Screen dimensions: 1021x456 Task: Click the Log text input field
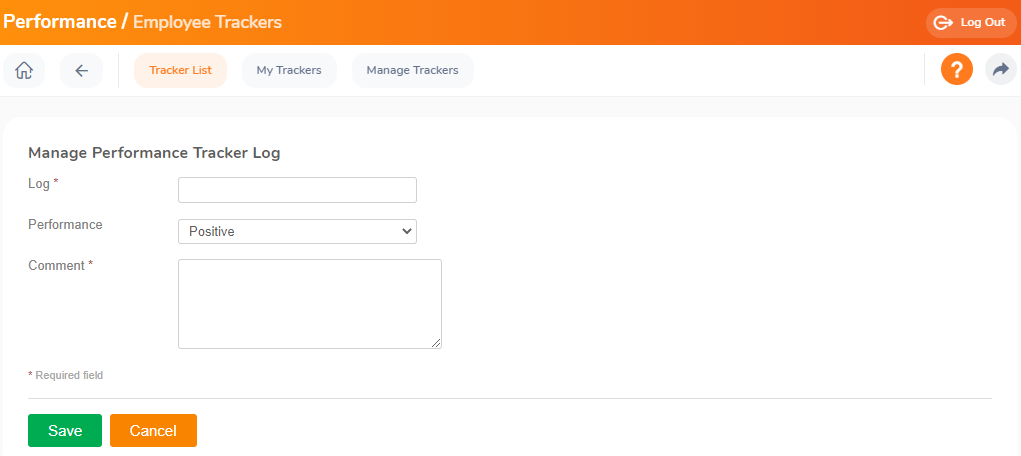pyautogui.click(x=298, y=190)
